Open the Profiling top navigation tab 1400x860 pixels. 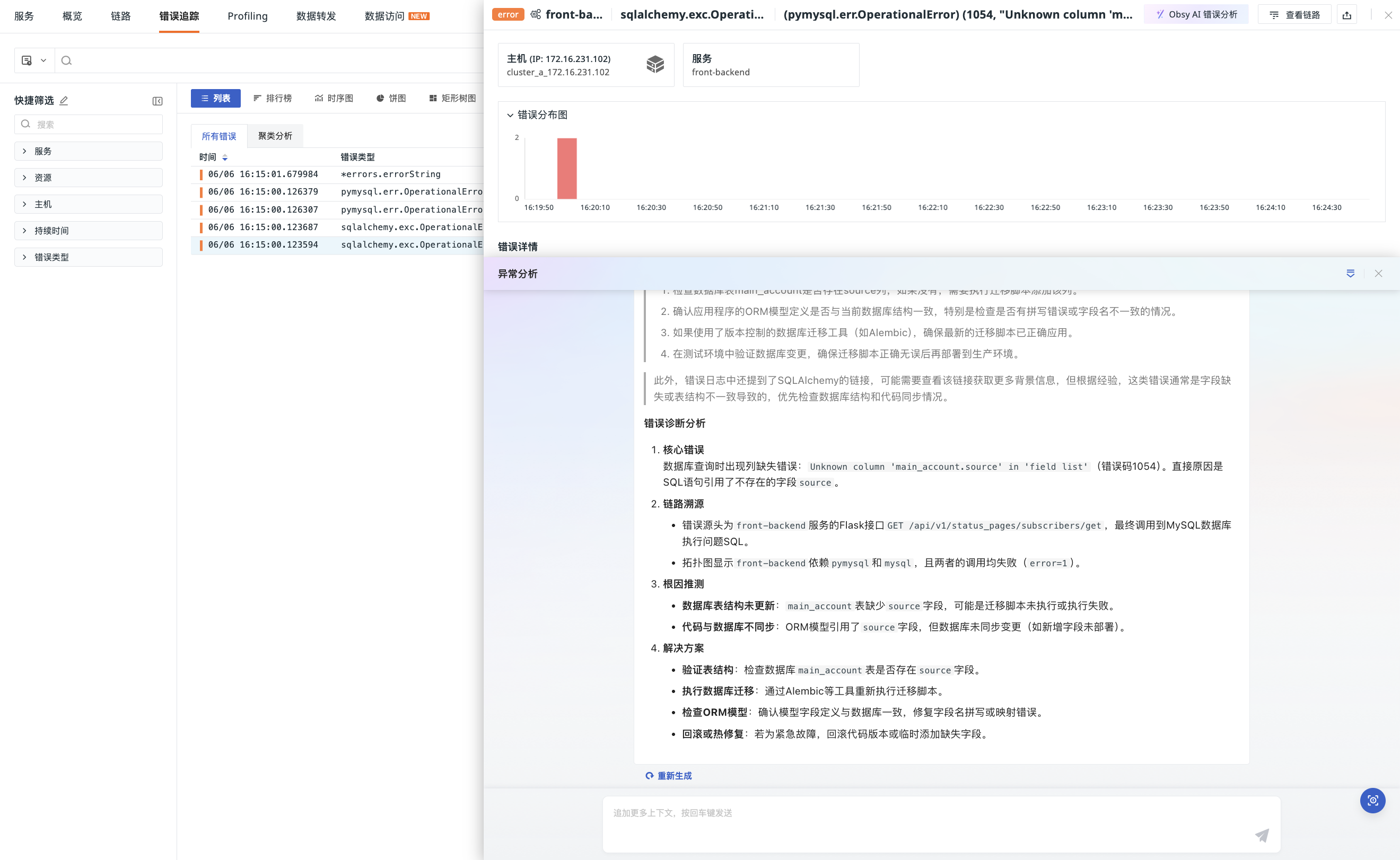tap(248, 16)
